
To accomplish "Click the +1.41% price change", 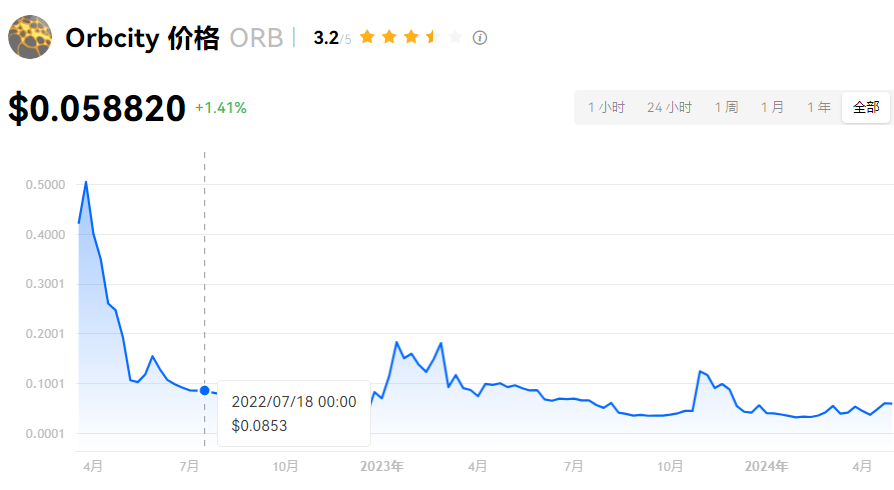I will [x=220, y=107].
